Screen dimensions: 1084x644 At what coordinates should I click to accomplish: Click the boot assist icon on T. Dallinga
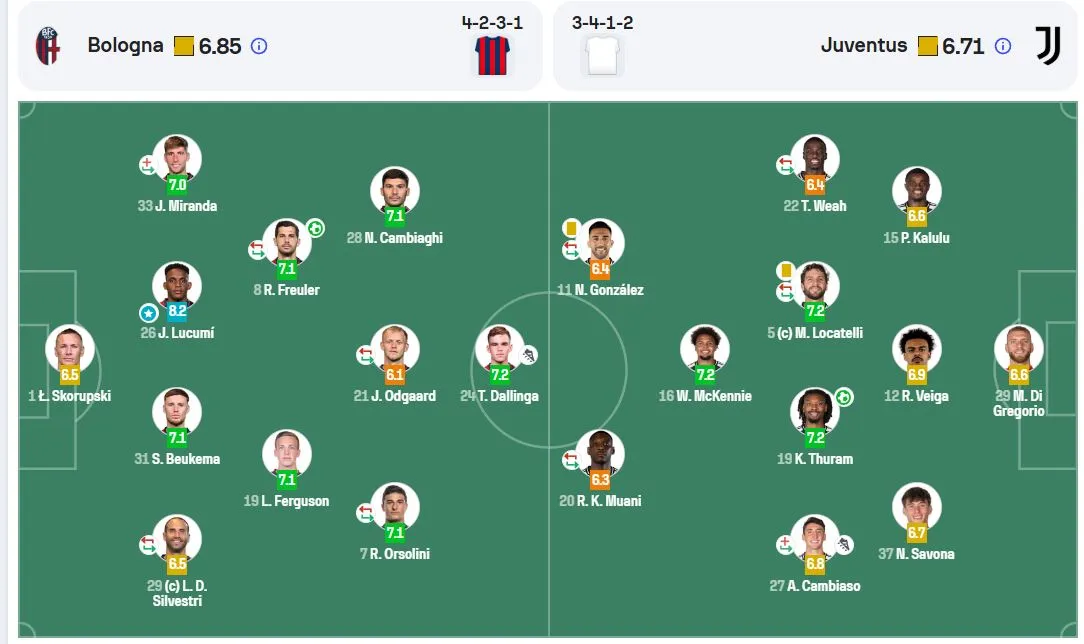(x=529, y=355)
